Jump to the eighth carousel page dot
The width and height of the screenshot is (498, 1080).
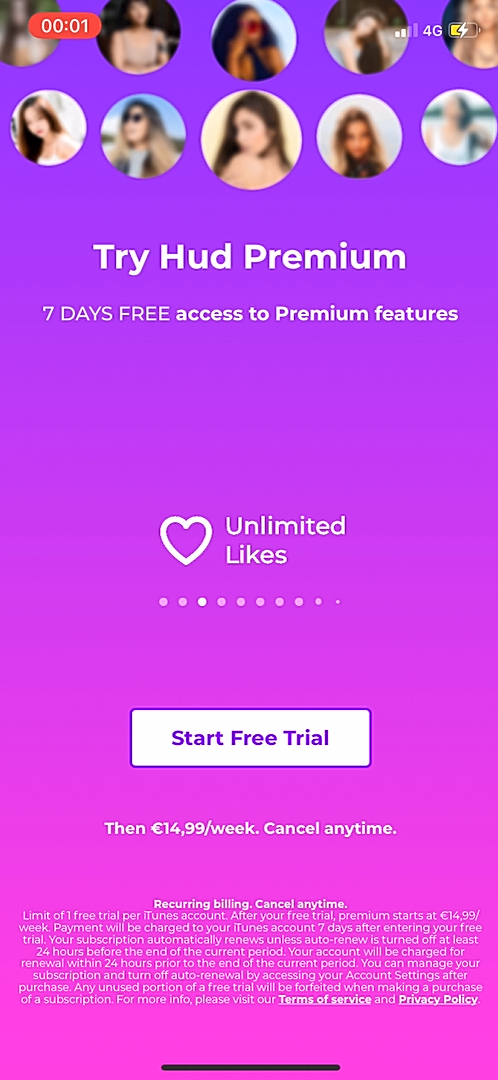[299, 602]
